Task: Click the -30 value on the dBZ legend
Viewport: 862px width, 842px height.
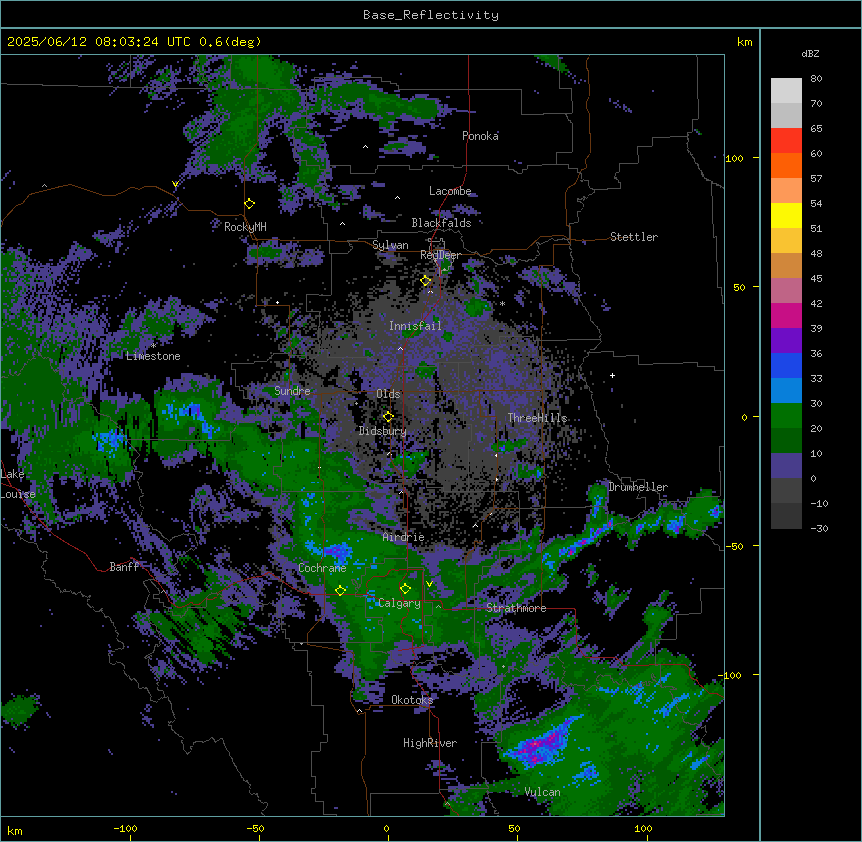Action: coord(819,529)
